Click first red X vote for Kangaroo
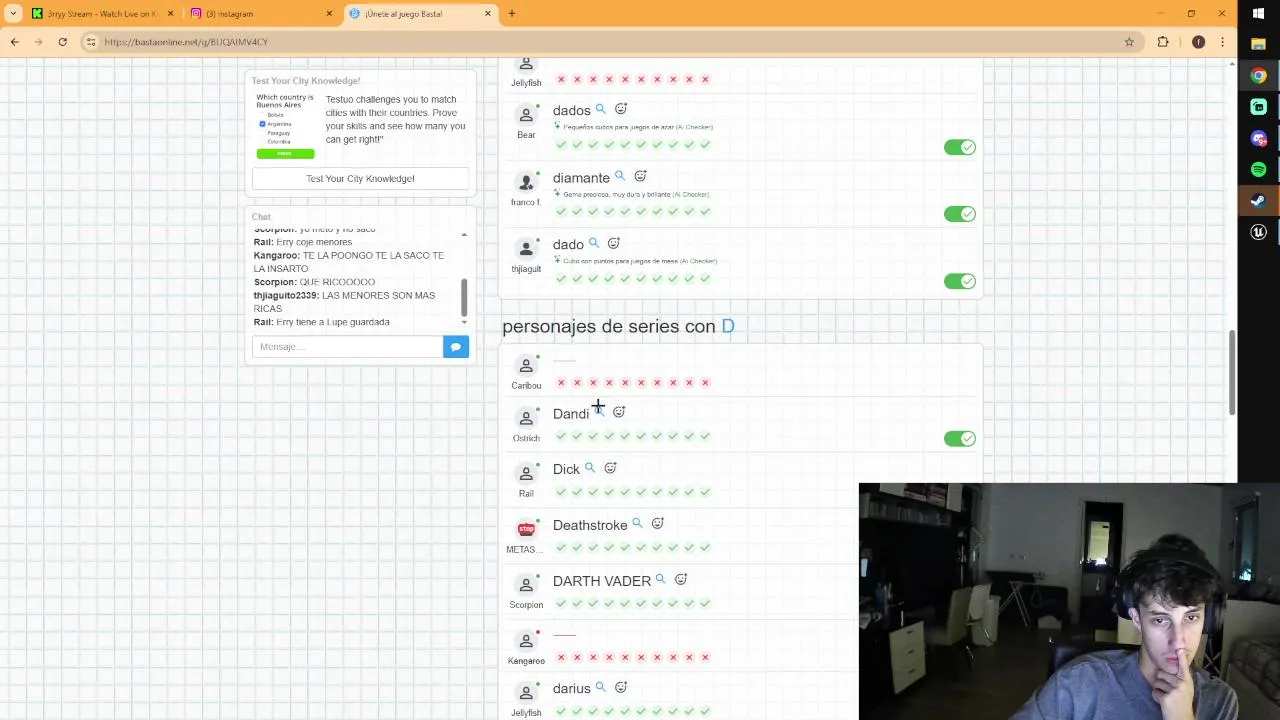This screenshot has width=1280, height=720. click(561, 657)
